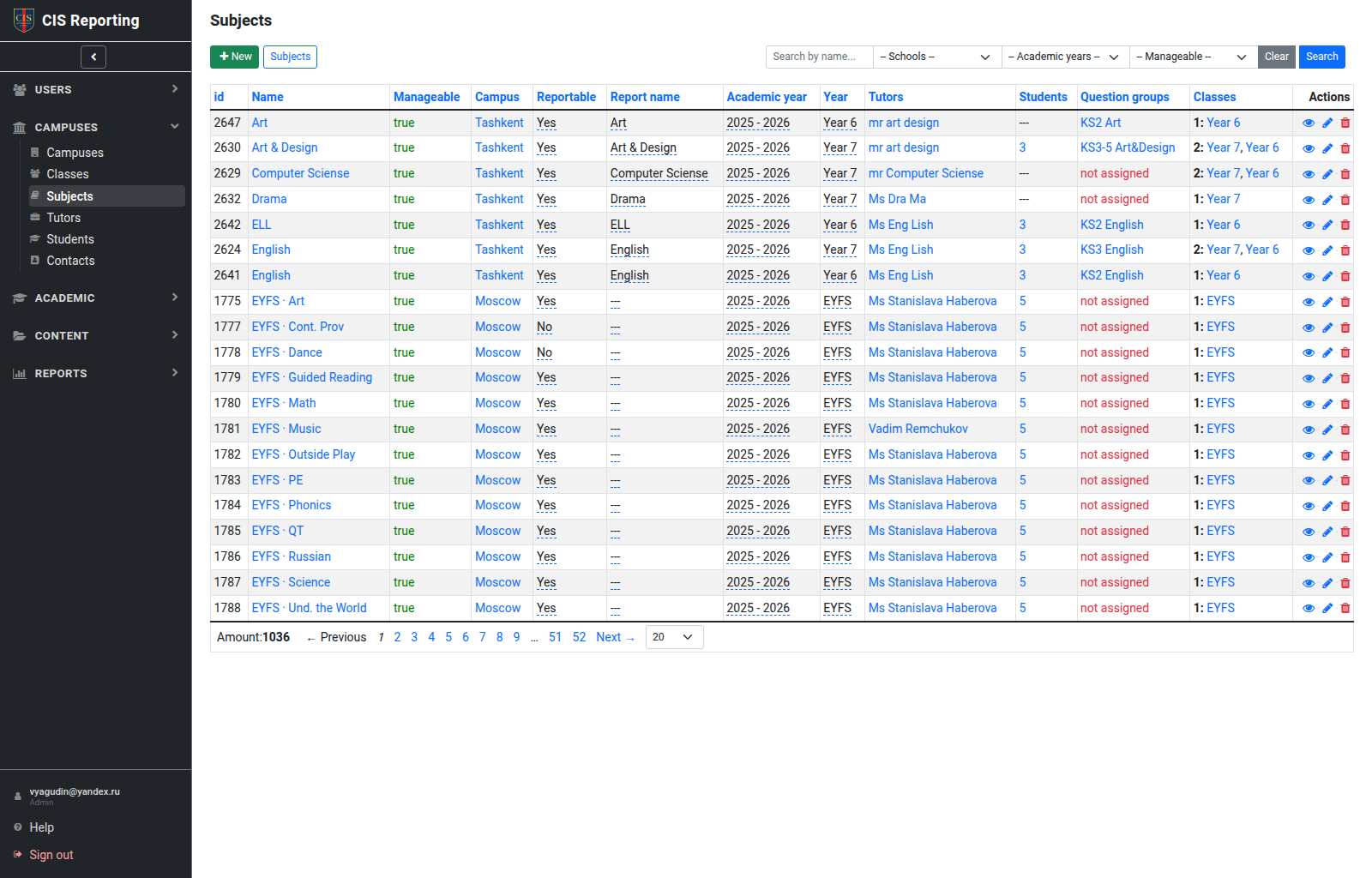Open the Schools filter dropdown

coord(936,57)
